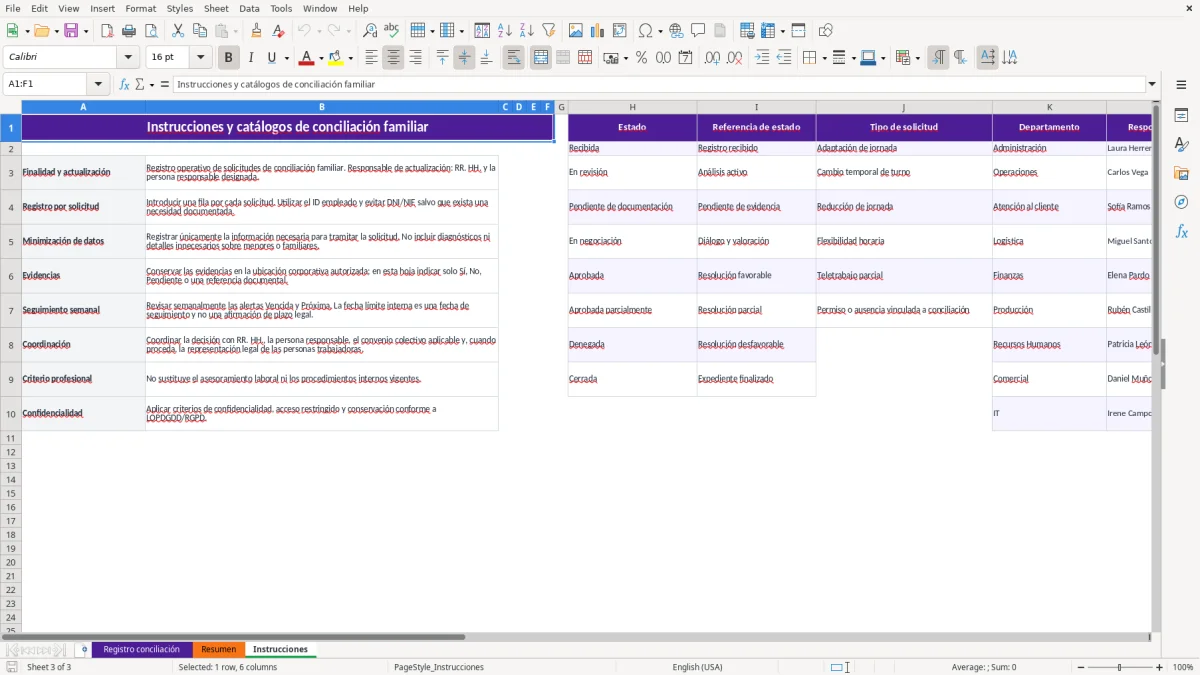
Task: Sort descending Z to A
Action: click(x=527, y=31)
